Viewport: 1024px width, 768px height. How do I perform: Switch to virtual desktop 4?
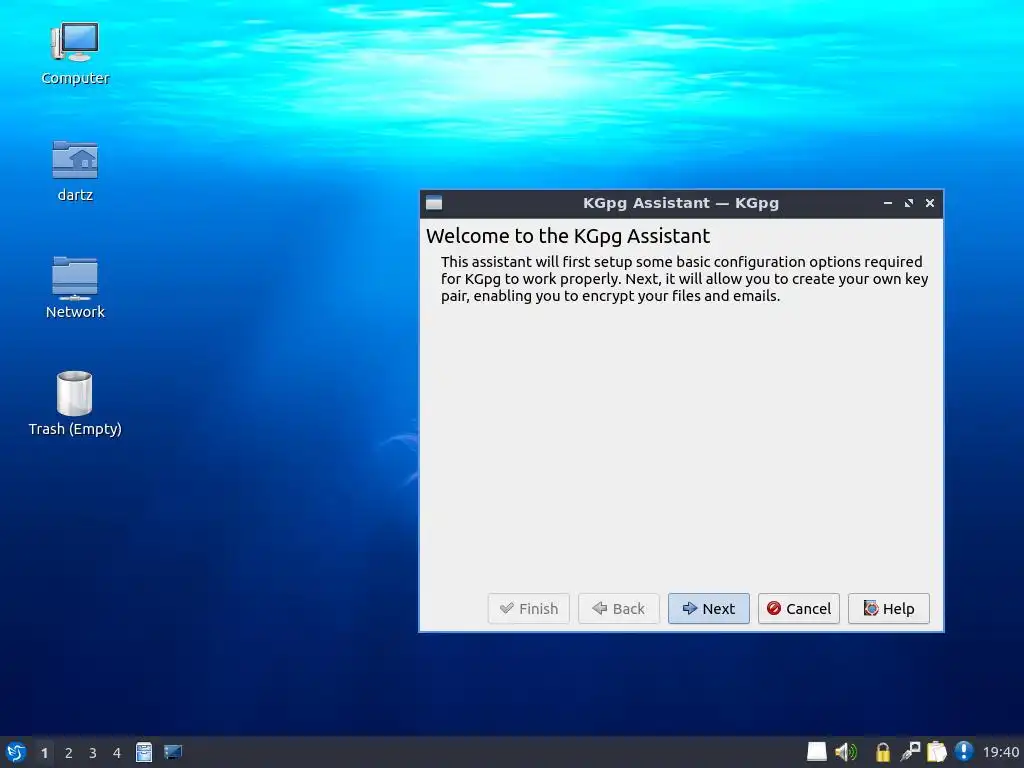(x=117, y=753)
